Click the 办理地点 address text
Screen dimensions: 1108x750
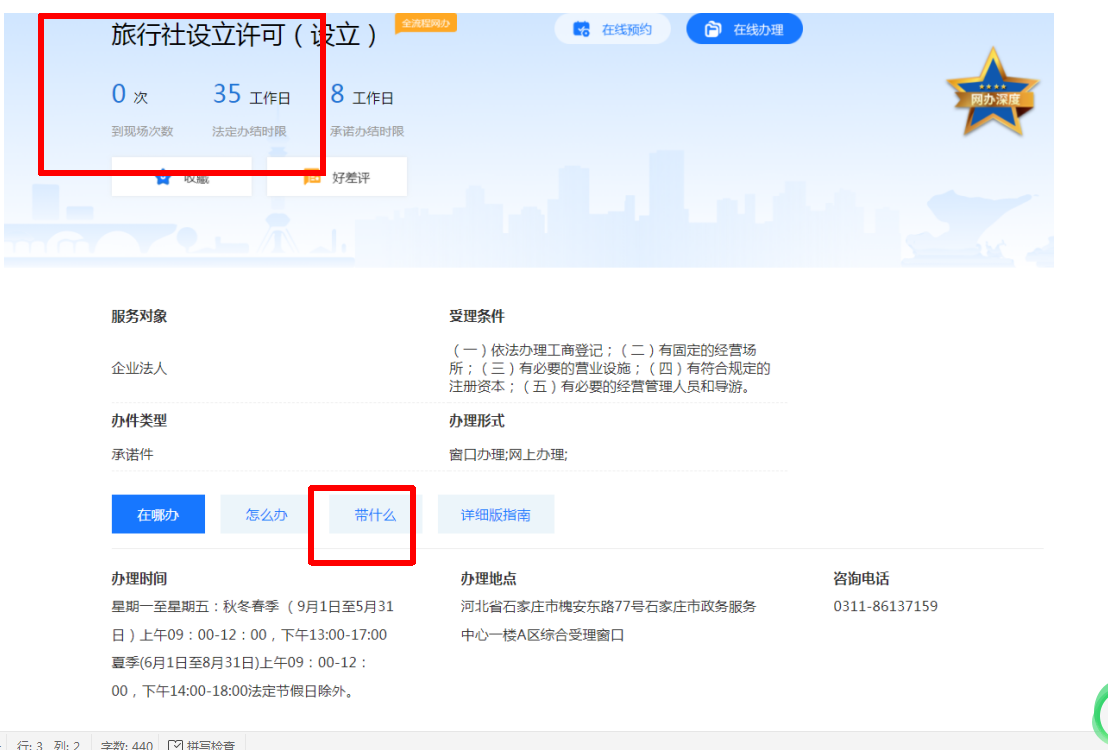click(608, 620)
